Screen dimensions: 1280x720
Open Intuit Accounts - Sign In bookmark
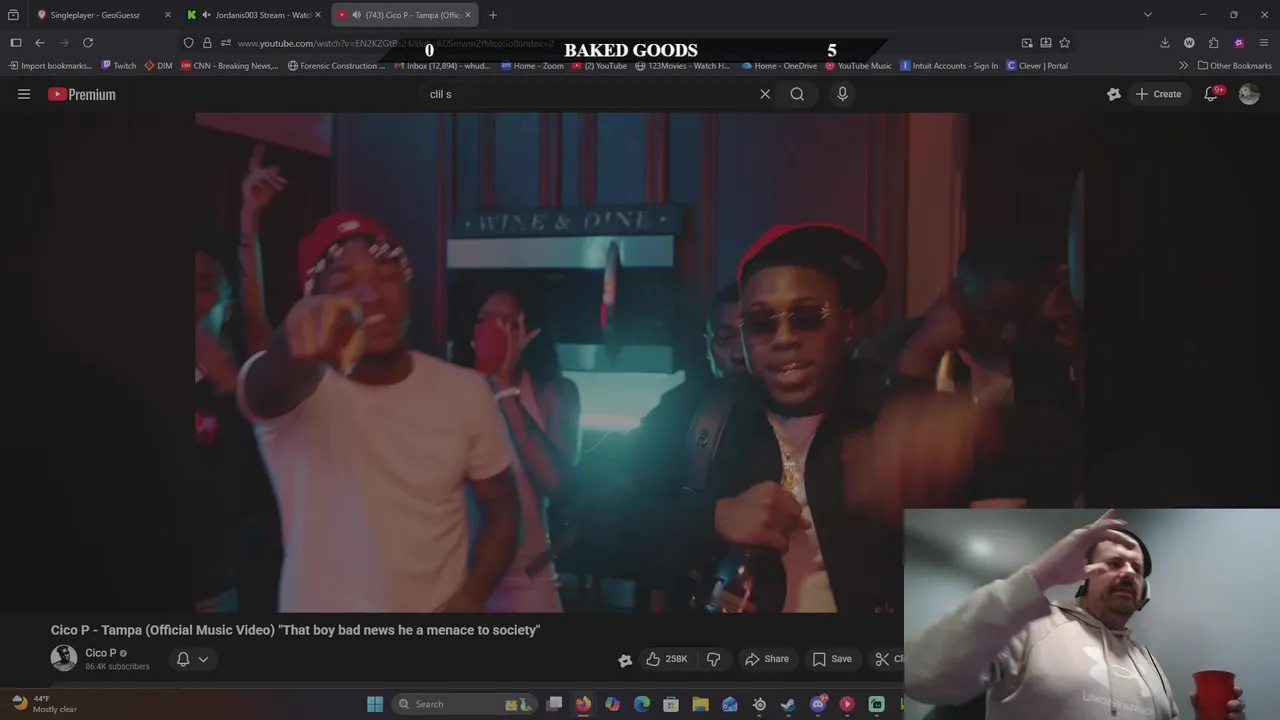pos(949,66)
